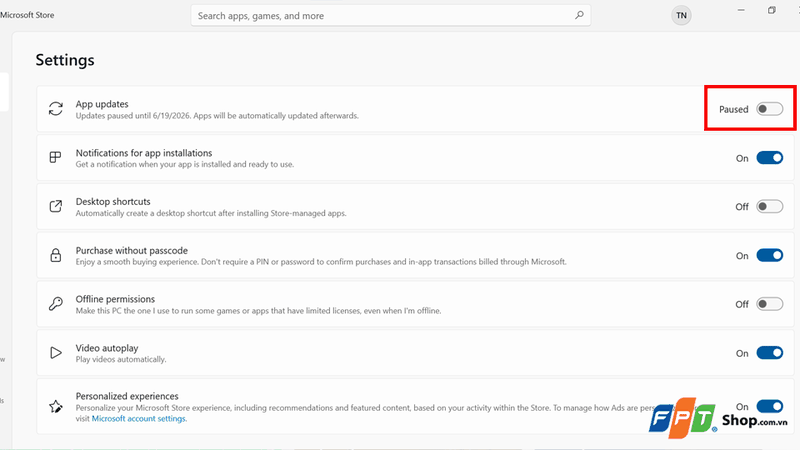Click the Notifications for app installations label
This screenshot has height=450, width=800.
coord(144,153)
